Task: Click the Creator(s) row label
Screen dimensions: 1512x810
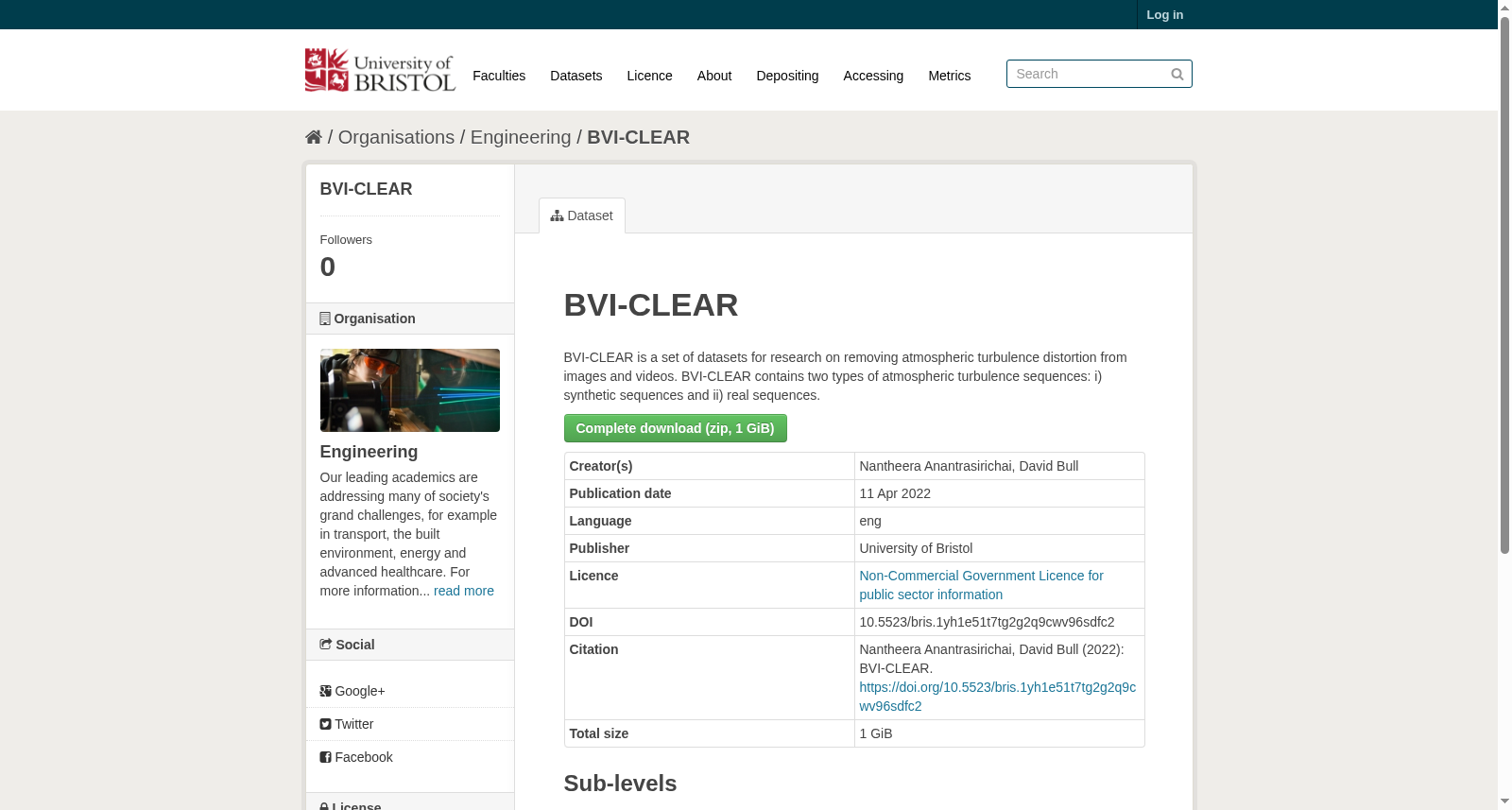Action: 601,466
